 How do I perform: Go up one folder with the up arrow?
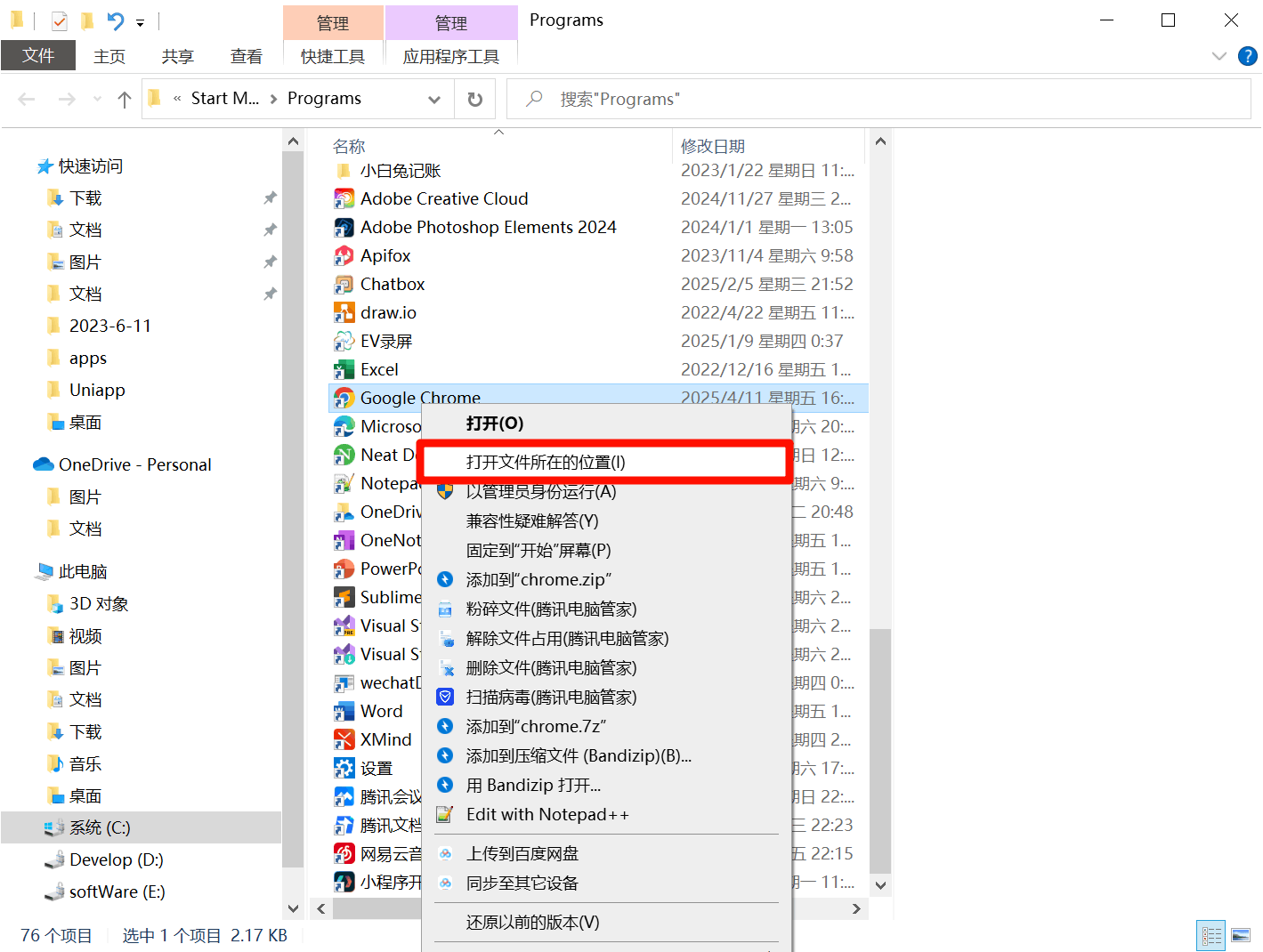[125, 99]
